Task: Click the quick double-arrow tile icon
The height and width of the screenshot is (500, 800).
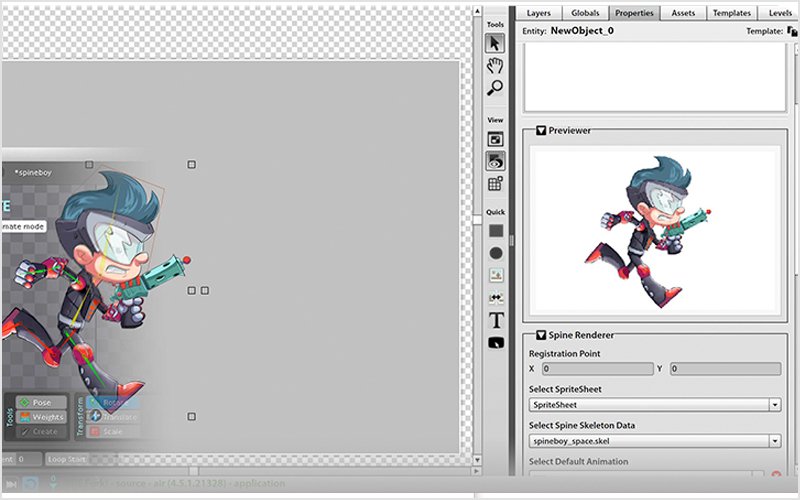Action: [496, 297]
